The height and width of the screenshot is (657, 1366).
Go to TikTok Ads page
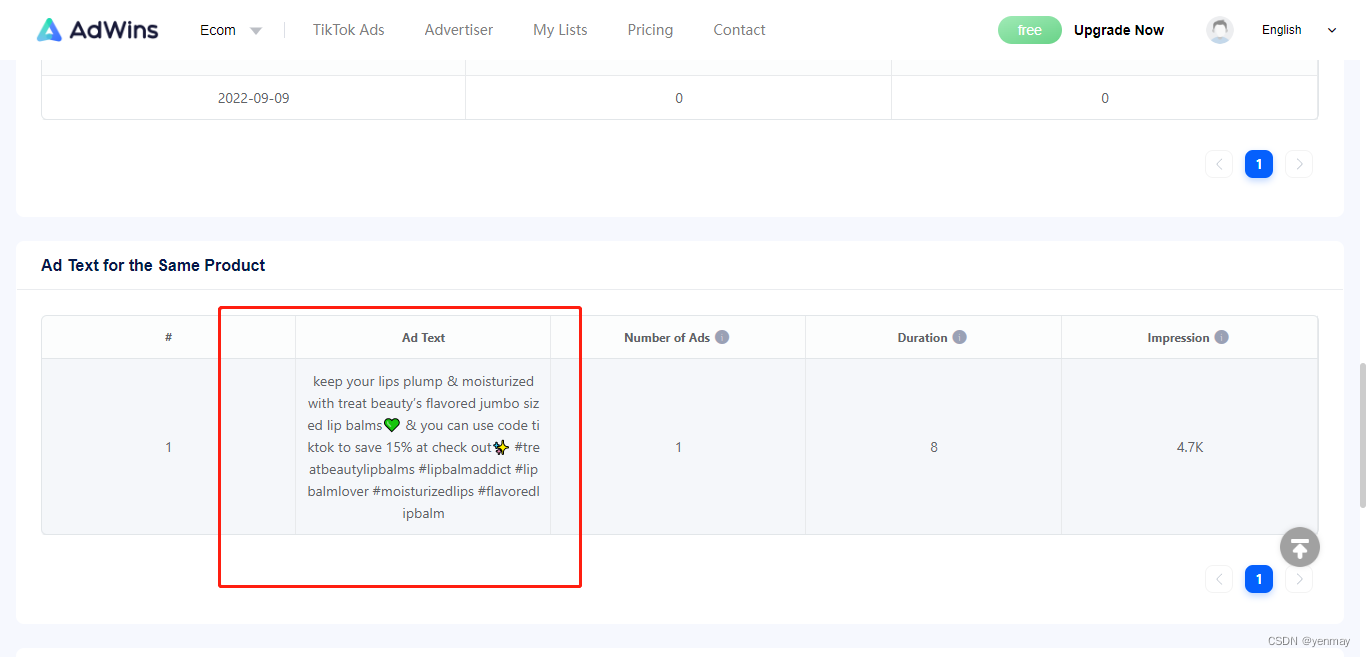pyautogui.click(x=348, y=30)
